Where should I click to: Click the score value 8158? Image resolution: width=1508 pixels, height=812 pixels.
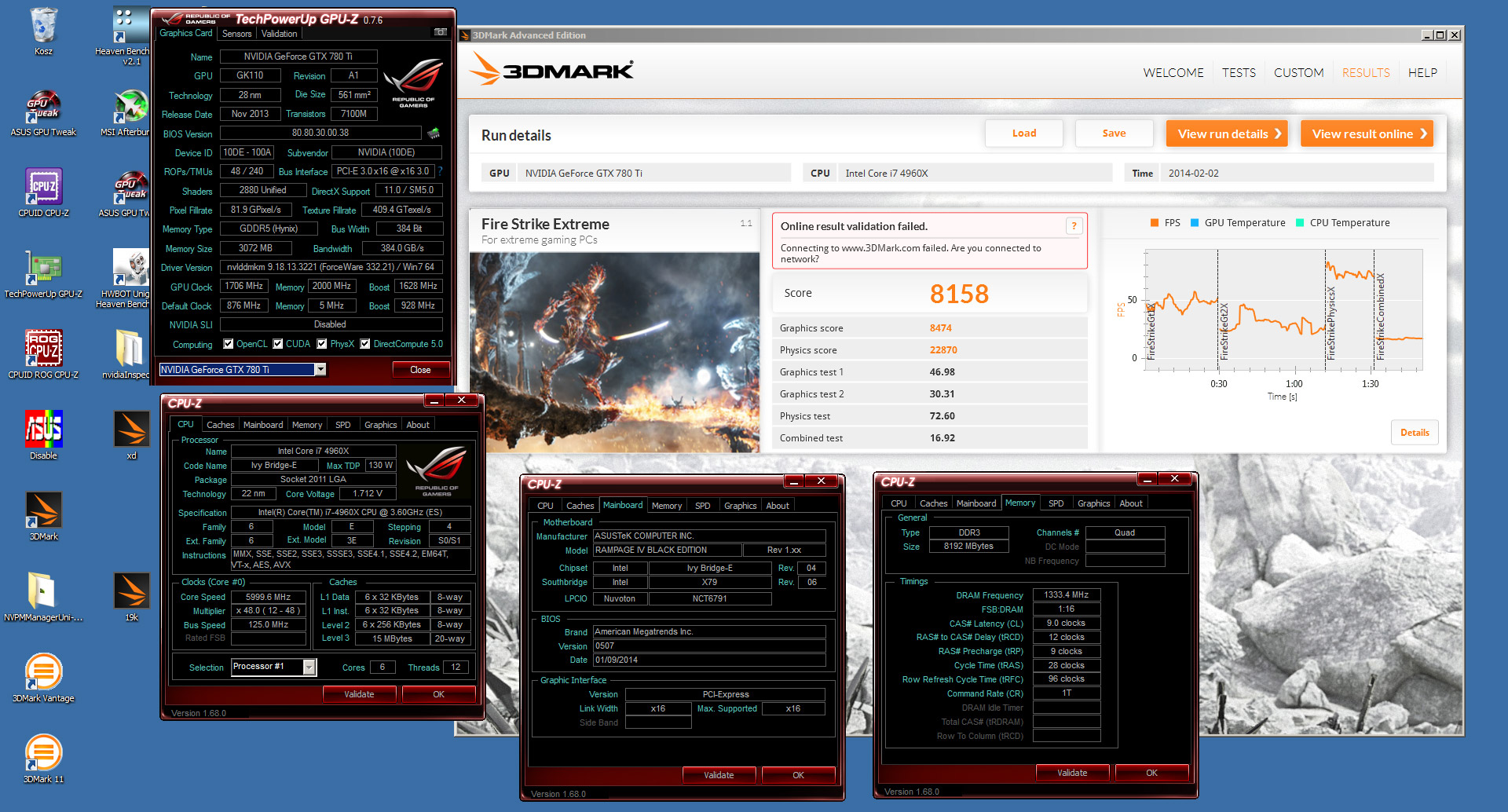(x=959, y=294)
